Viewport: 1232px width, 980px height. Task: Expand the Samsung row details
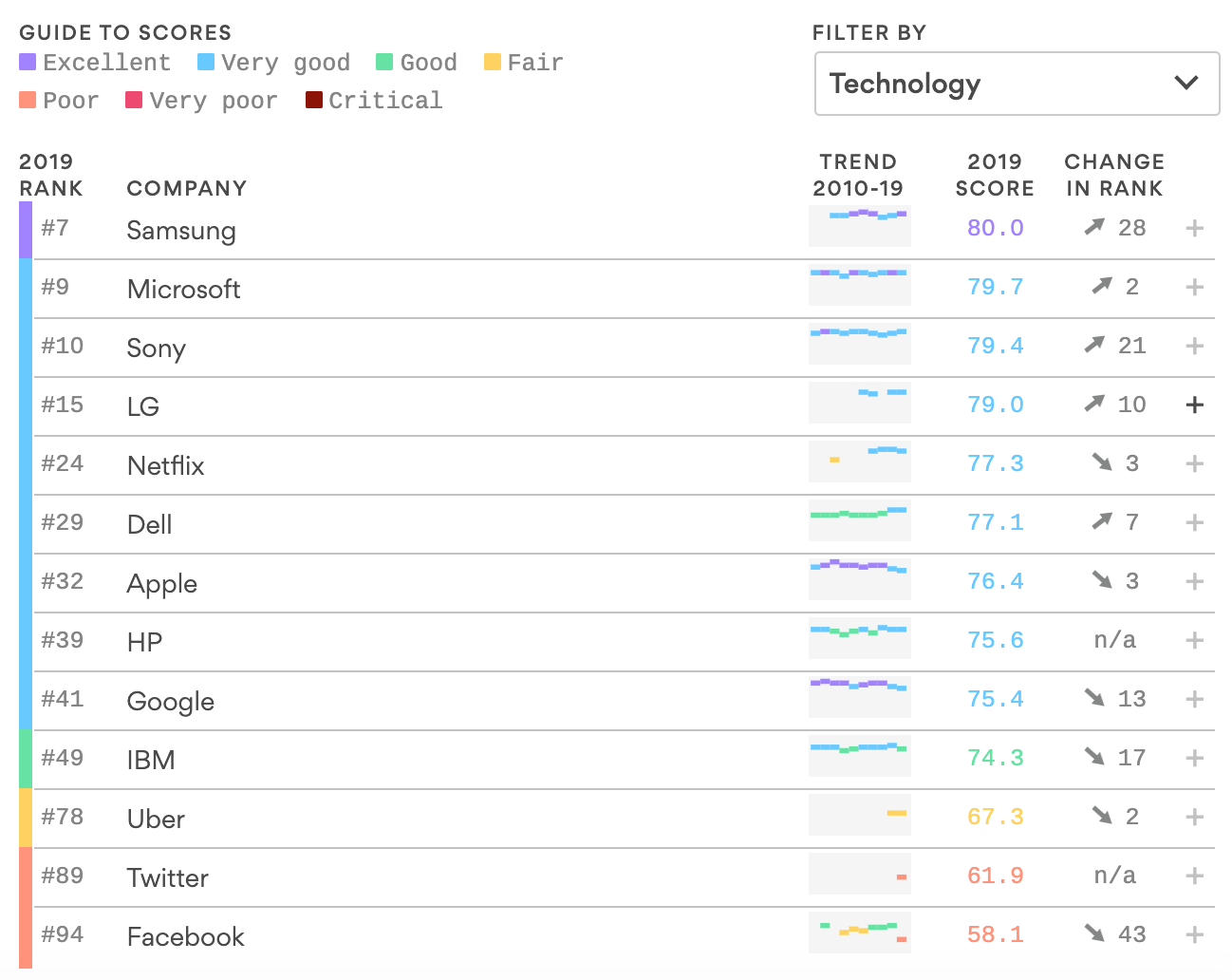pyautogui.click(x=1194, y=228)
